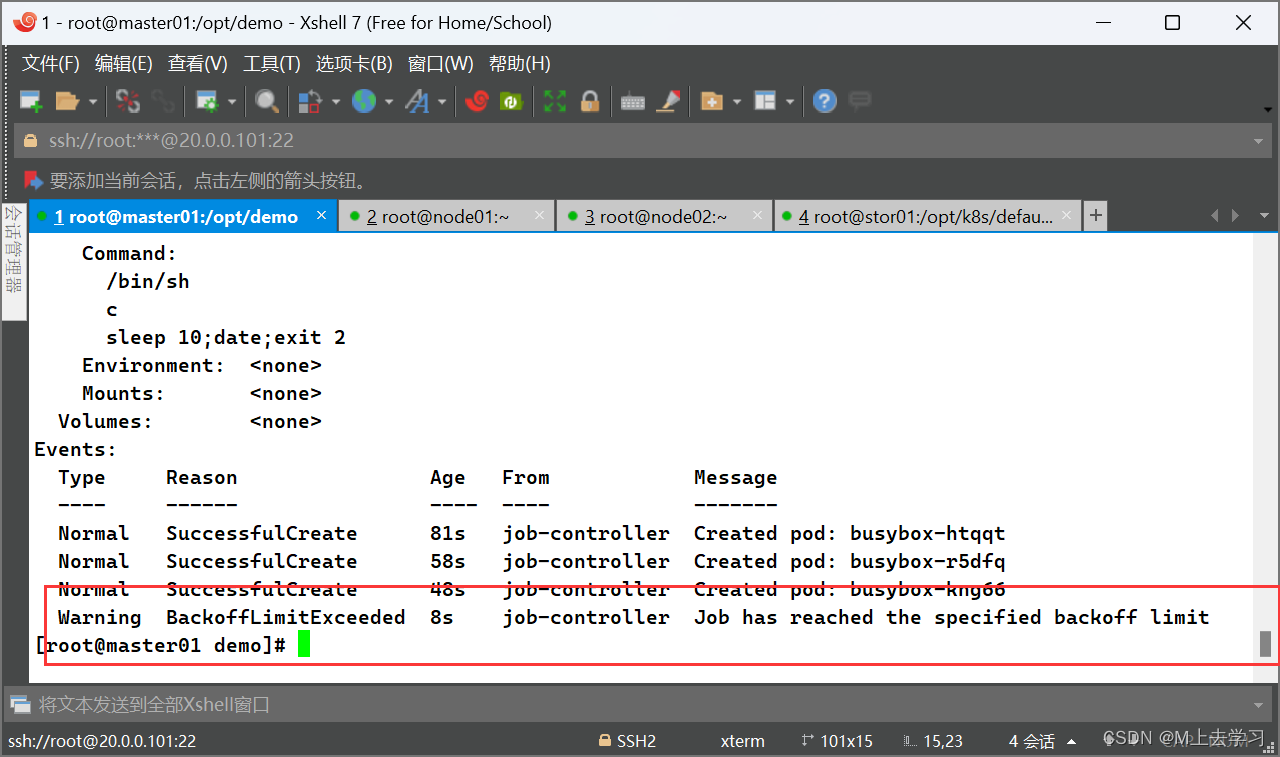Click the Xshell logo in title bar
Viewport: 1280px width, 757px height.
coord(24,22)
